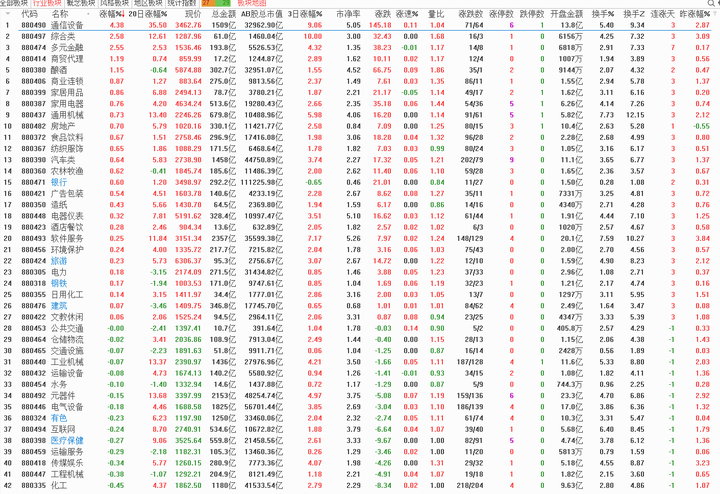Open the blue 建筑 sector link
720x494 pixels.
click(x=59, y=306)
